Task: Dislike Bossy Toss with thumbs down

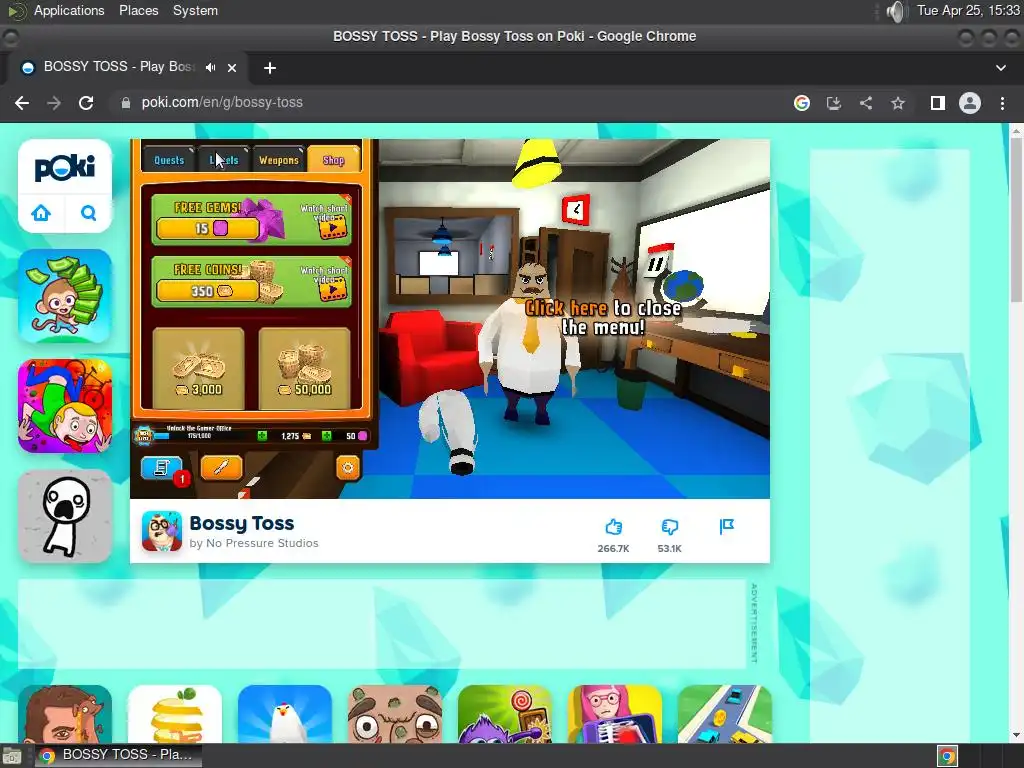Action: coord(669,527)
